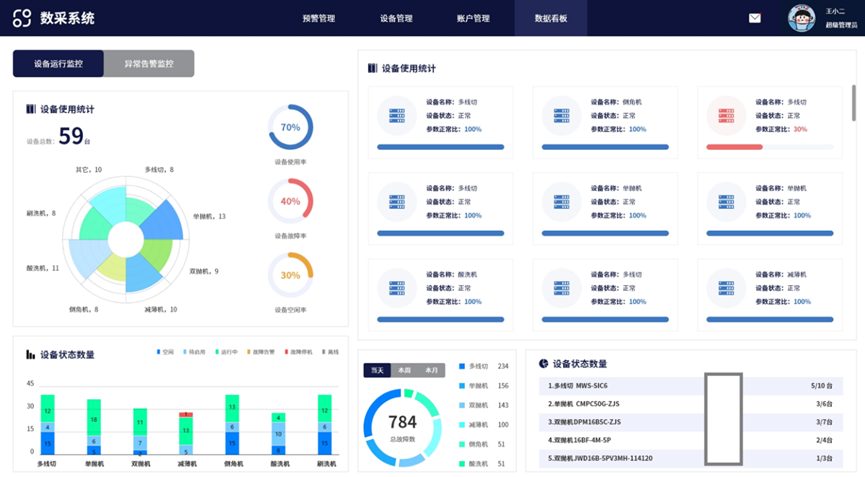865x477 pixels.
Task: Switch to the 异常告警监控 tab
Action: coord(149,64)
